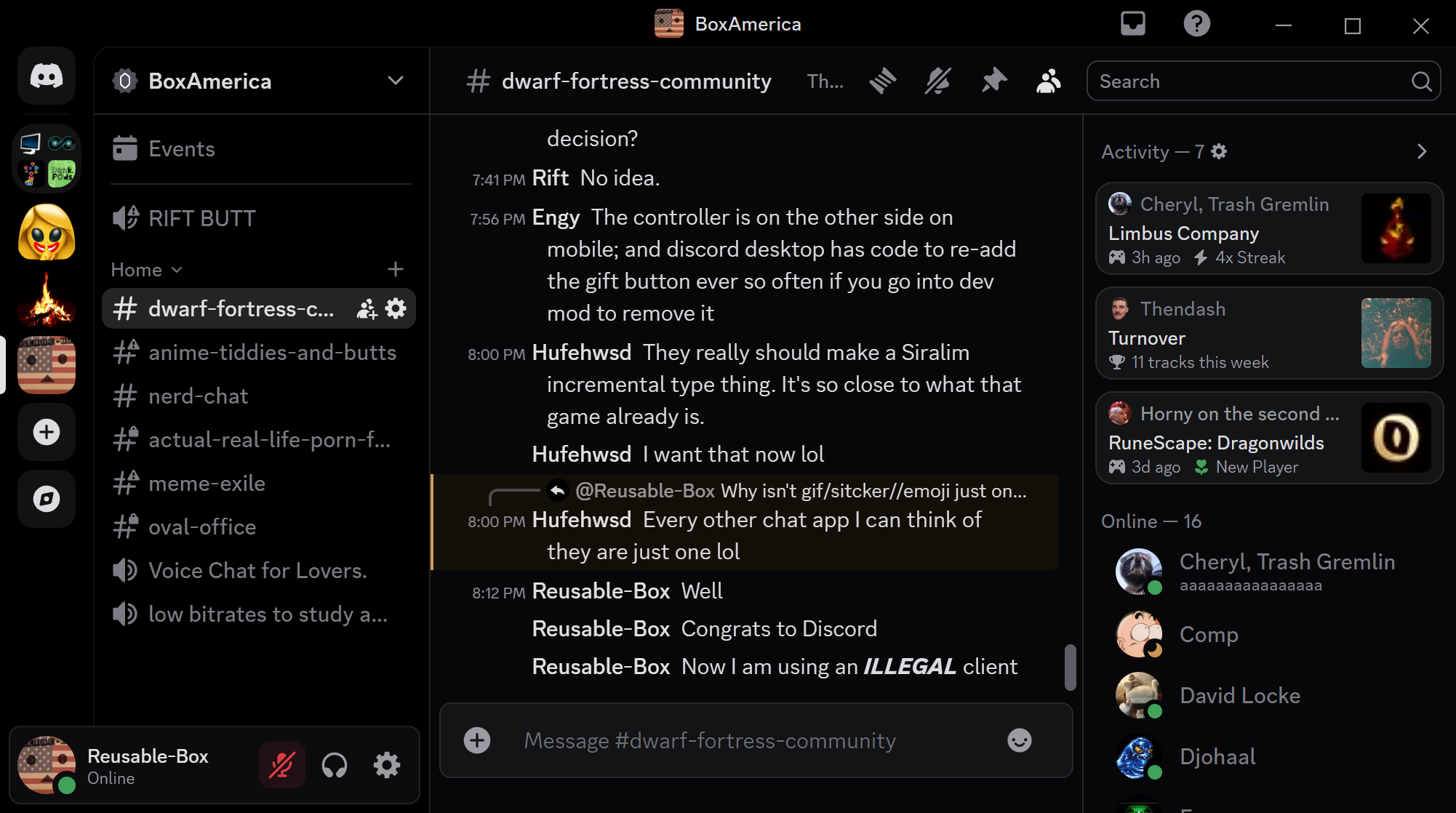The width and height of the screenshot is (1456, 813).
Task: Add a channel in Home category
Action: (395, 270)
